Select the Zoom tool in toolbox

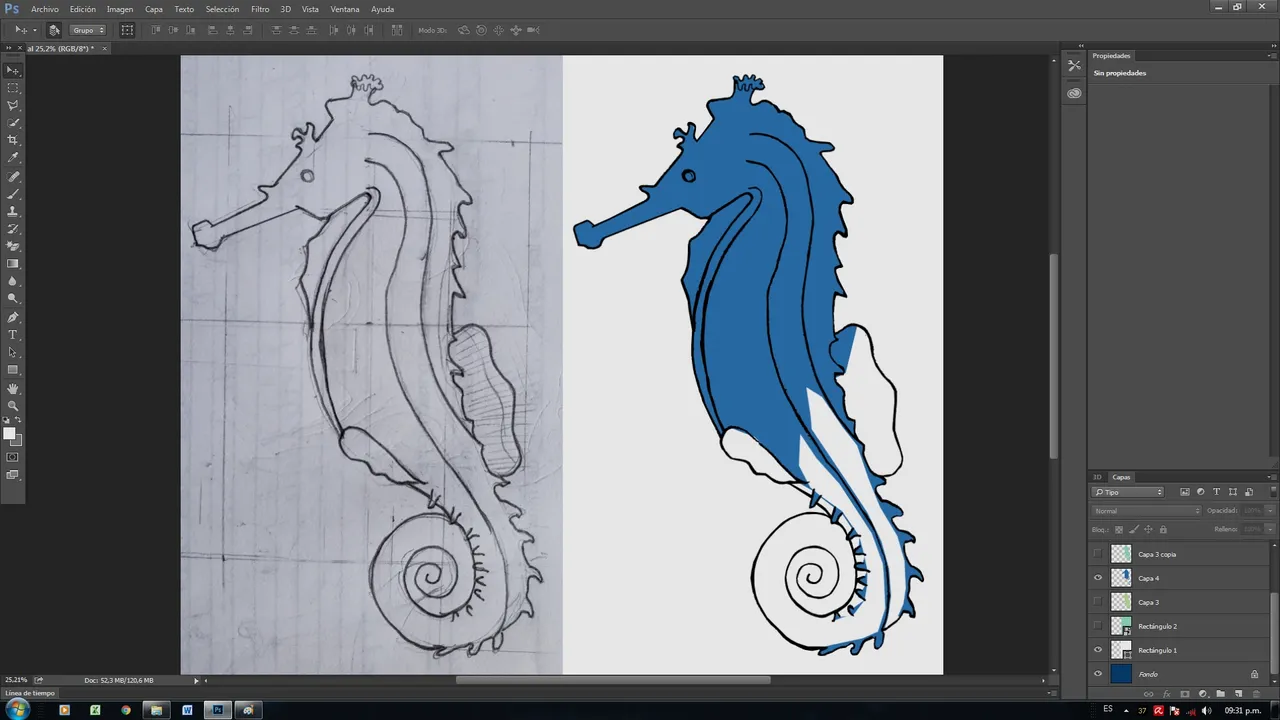13,405
